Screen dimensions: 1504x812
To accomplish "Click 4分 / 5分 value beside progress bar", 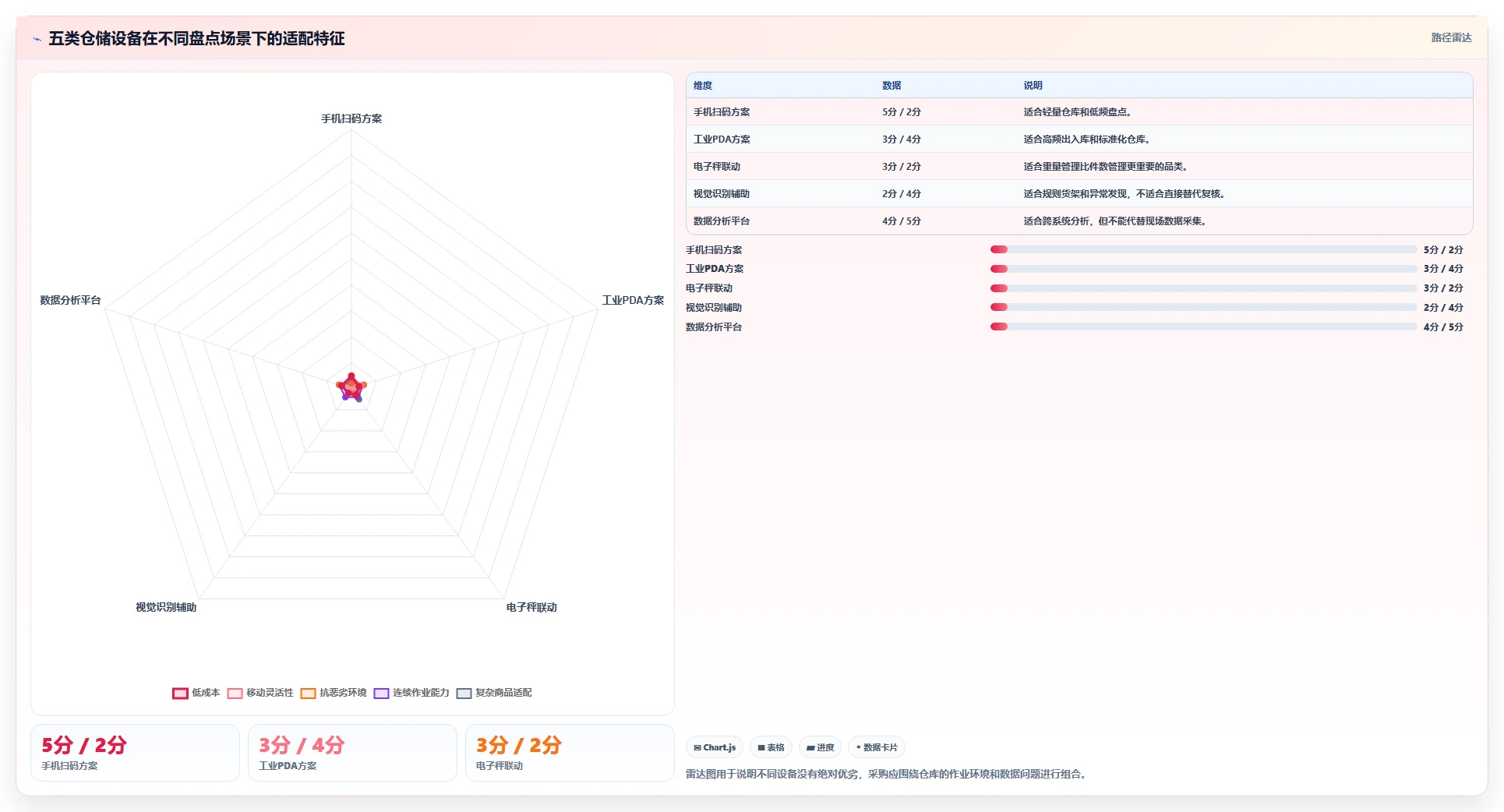I will click(1443, 327).
